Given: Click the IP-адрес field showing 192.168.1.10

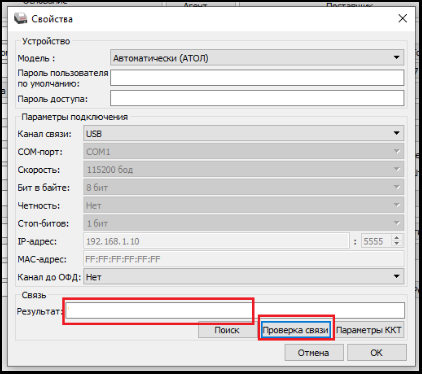Looking at the screenshot, I should point(216,241).
